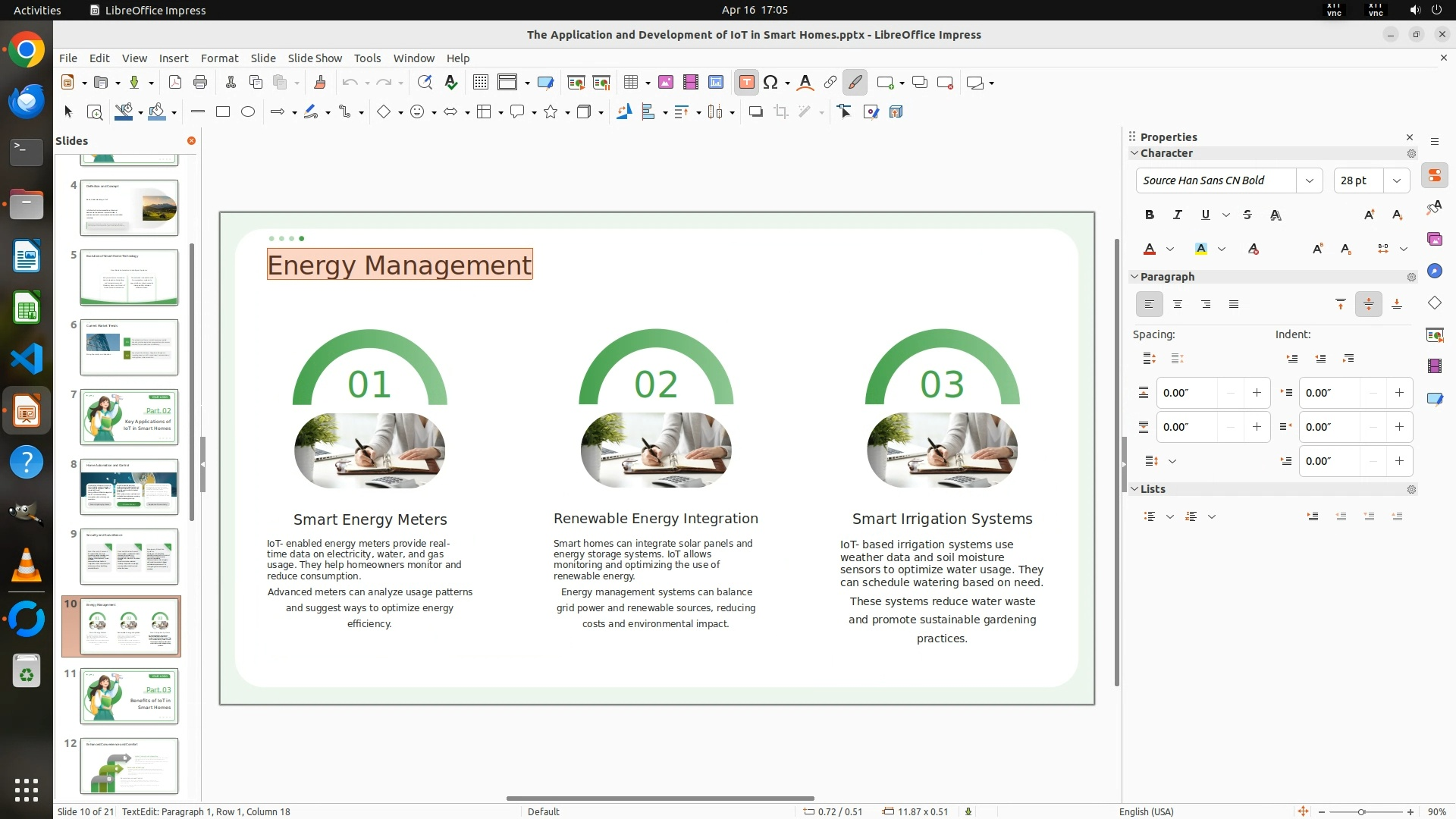Click the Italic formatting icon
This screenshot has width=1456, height=819.
pyautogui.click(x=1178, y=215)
